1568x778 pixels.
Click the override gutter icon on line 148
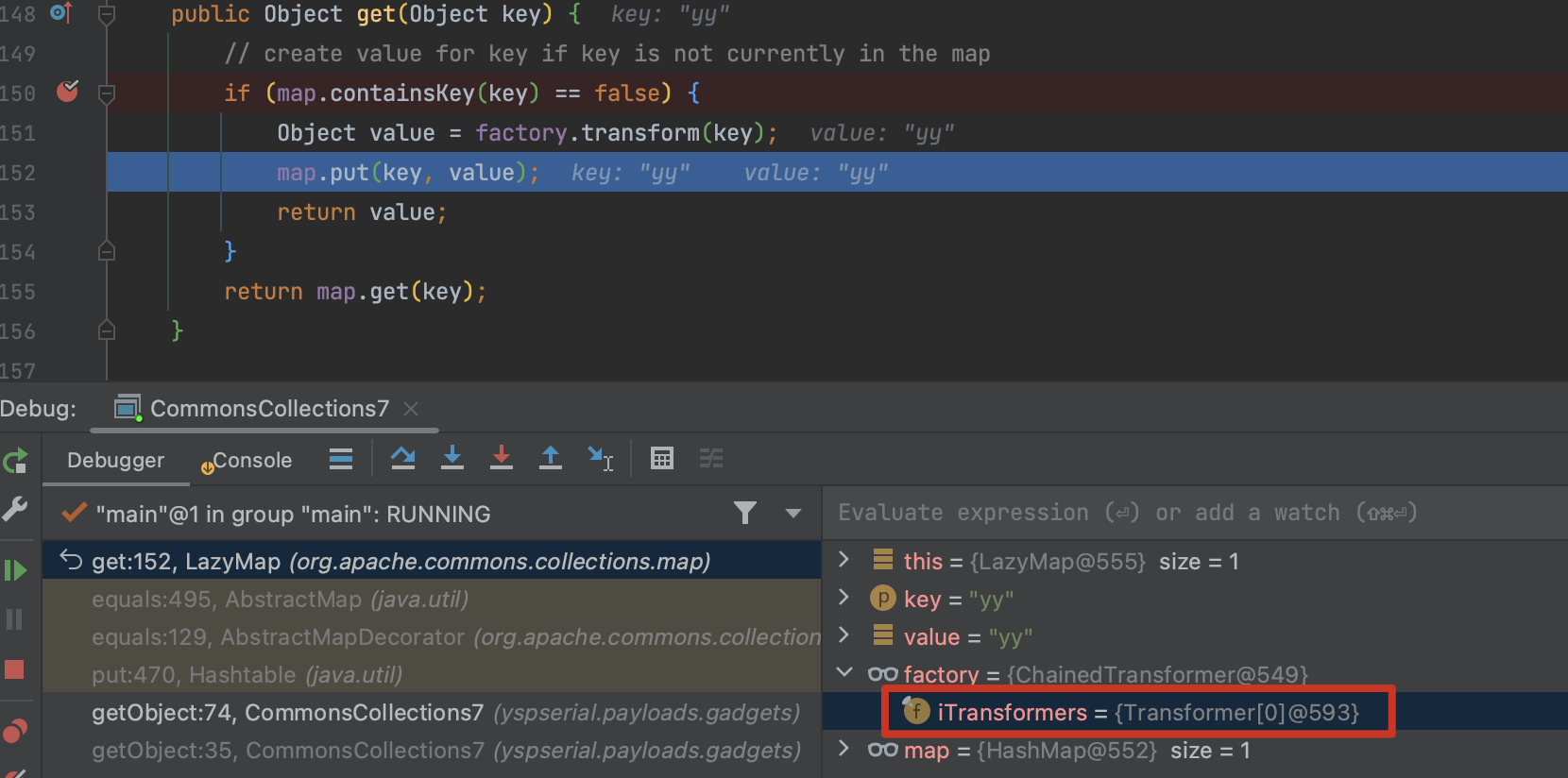61,12
